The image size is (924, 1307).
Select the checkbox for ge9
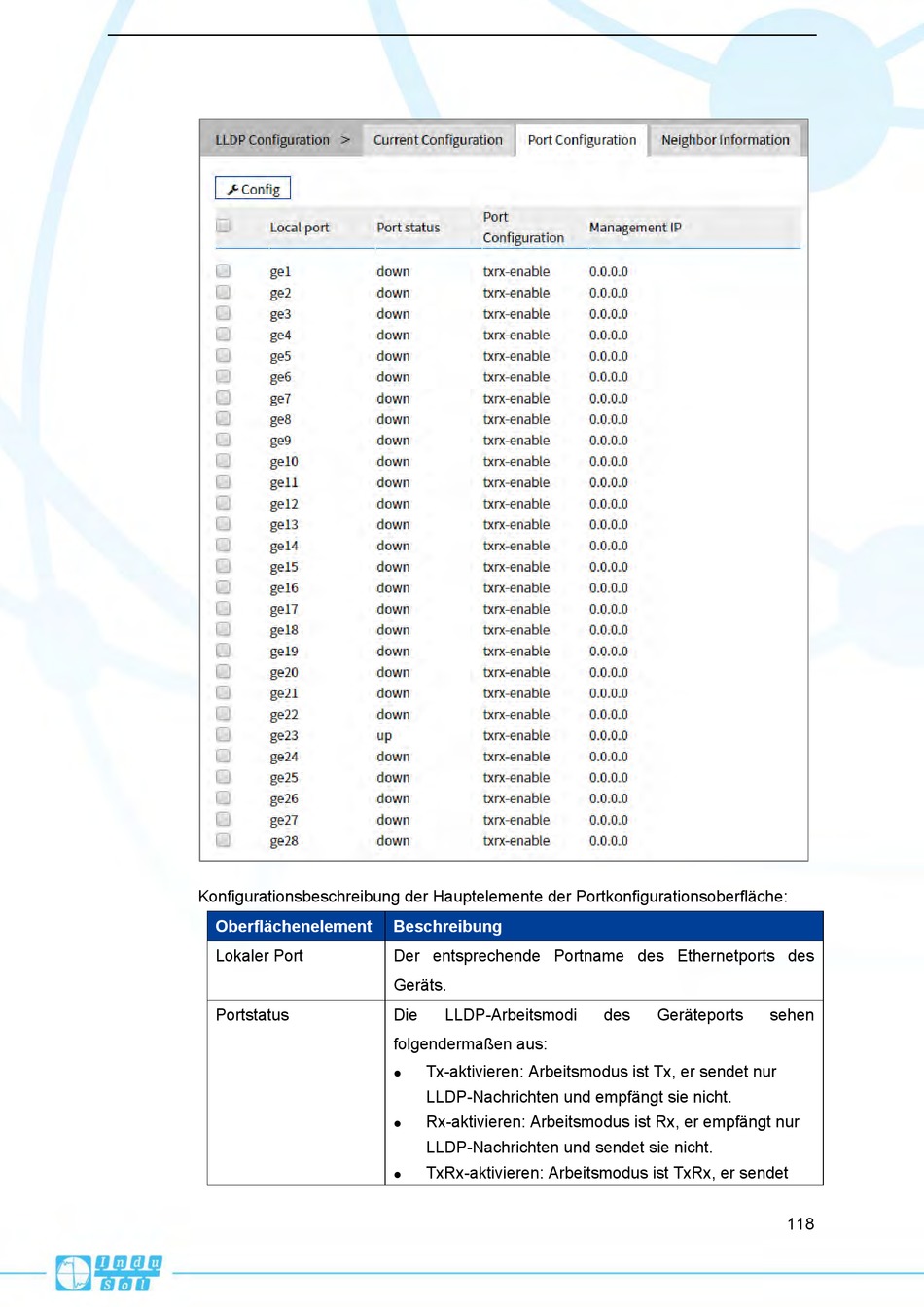(x=224, y=440)
